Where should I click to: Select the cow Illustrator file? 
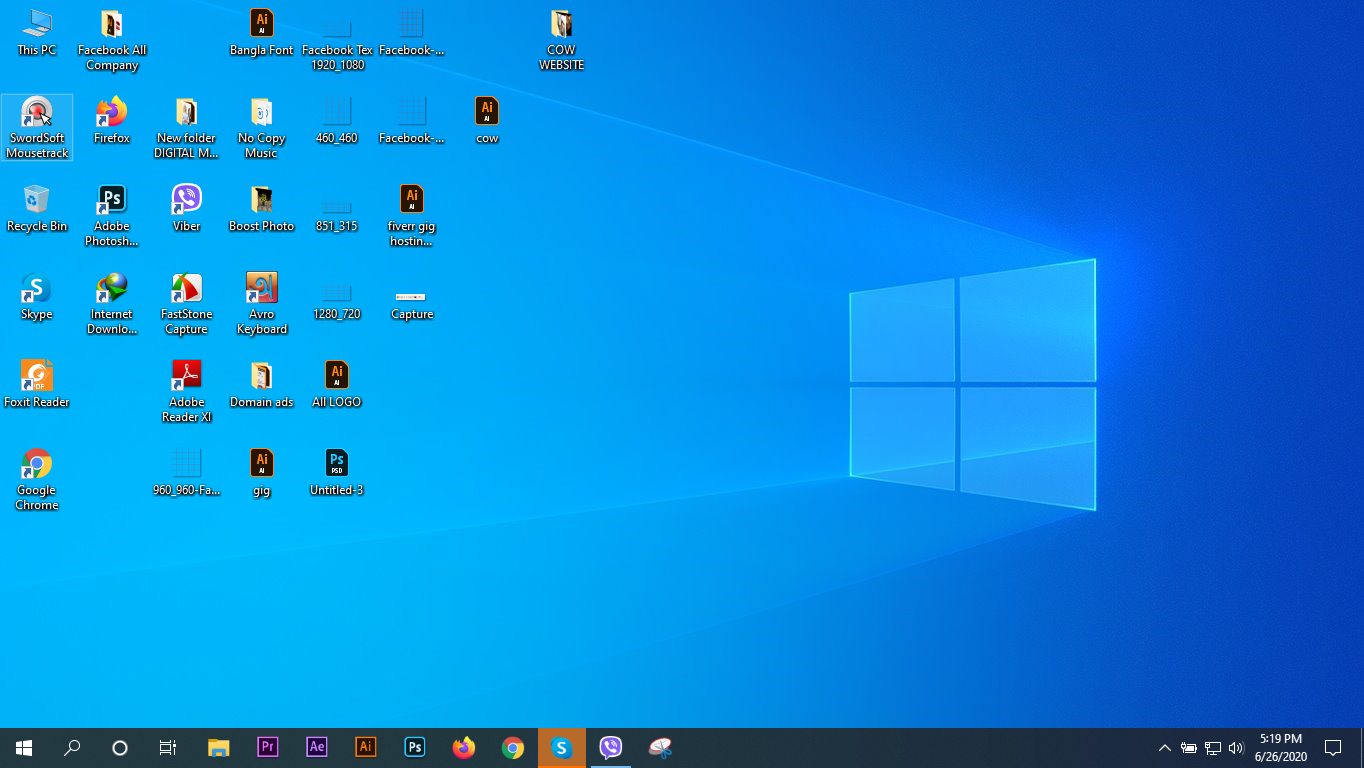click(487, 121)
